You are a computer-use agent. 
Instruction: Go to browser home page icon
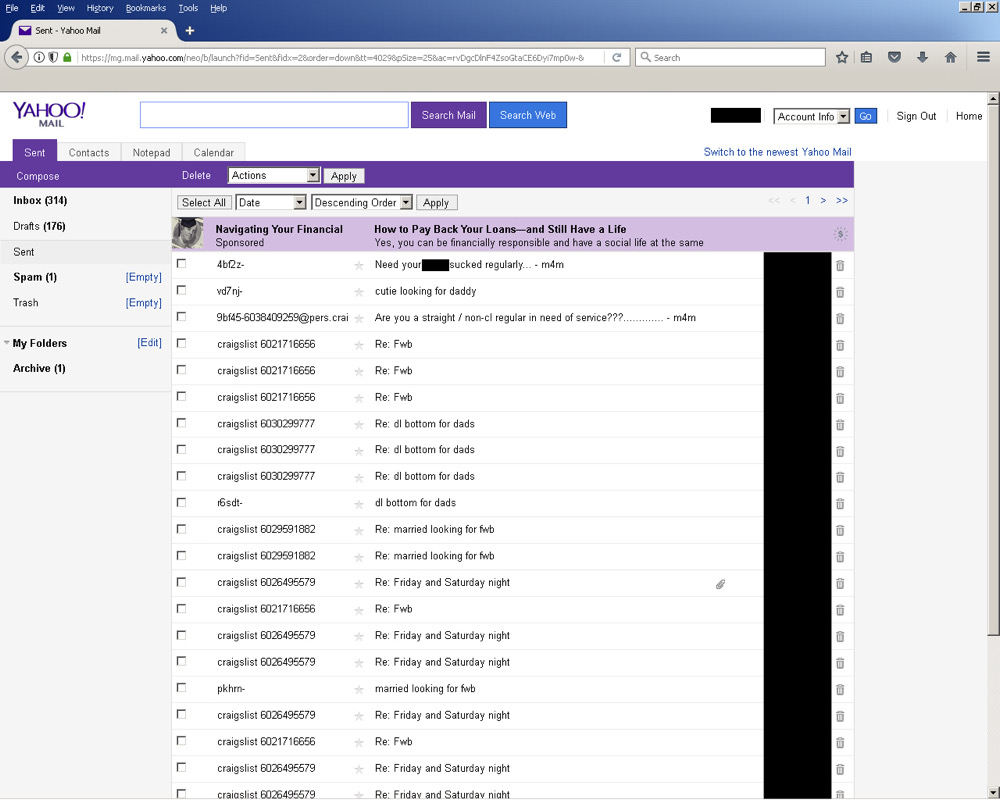(x=950, y=57)
